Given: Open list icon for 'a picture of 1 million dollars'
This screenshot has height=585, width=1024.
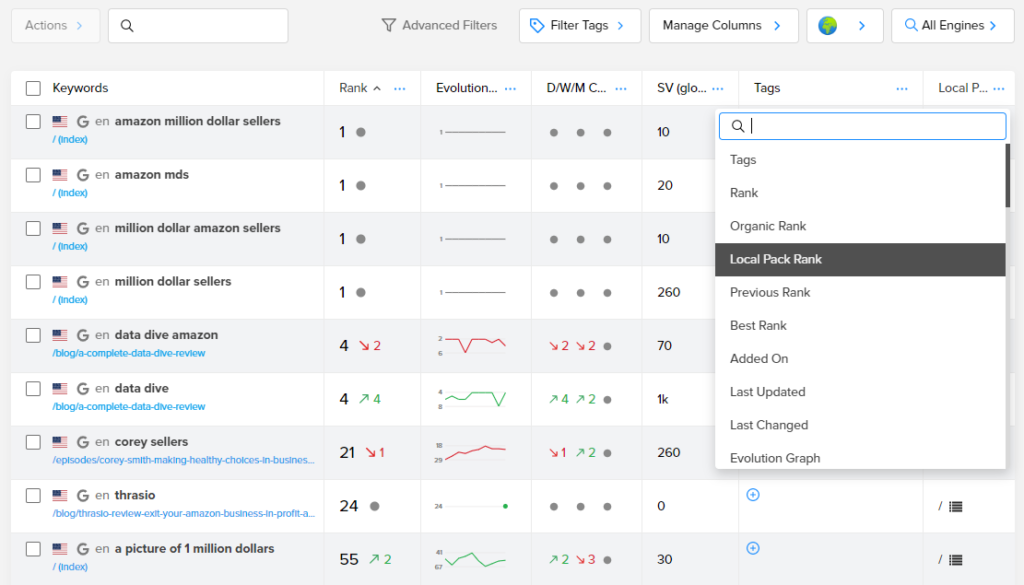Looking at the screenshot, I should point(955,560).
